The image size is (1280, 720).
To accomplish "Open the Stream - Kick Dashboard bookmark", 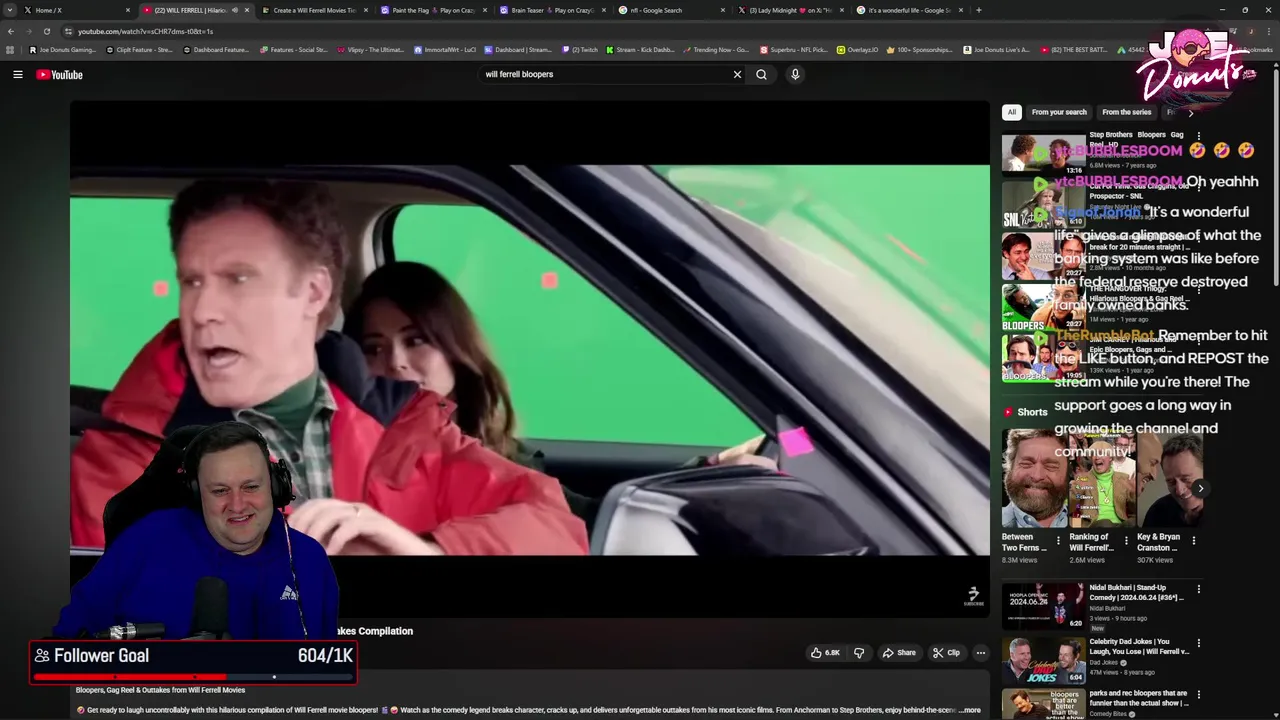I will pyautogui.click(x=639, y=49).
